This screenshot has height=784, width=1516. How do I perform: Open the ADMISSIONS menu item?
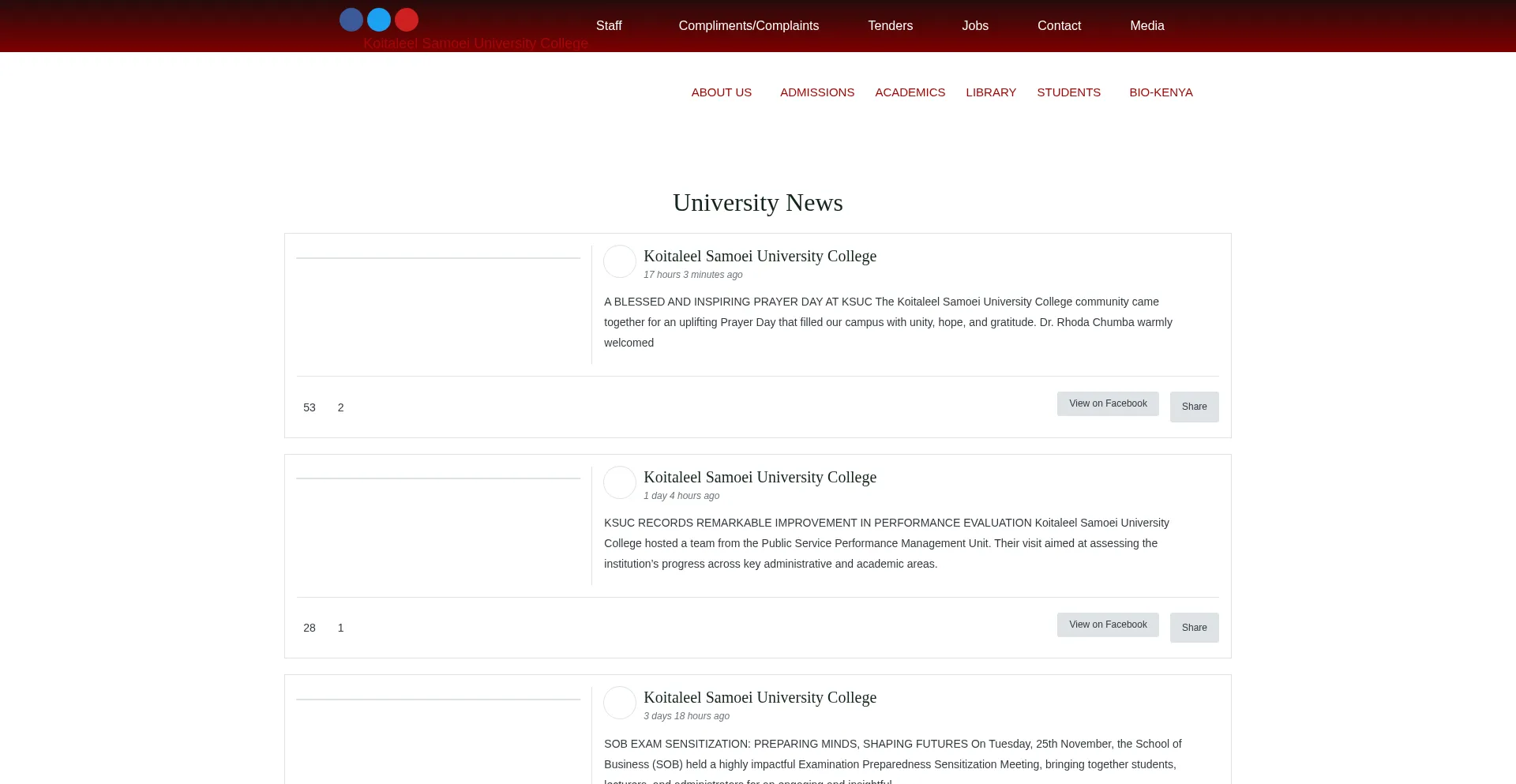(816, 92)
